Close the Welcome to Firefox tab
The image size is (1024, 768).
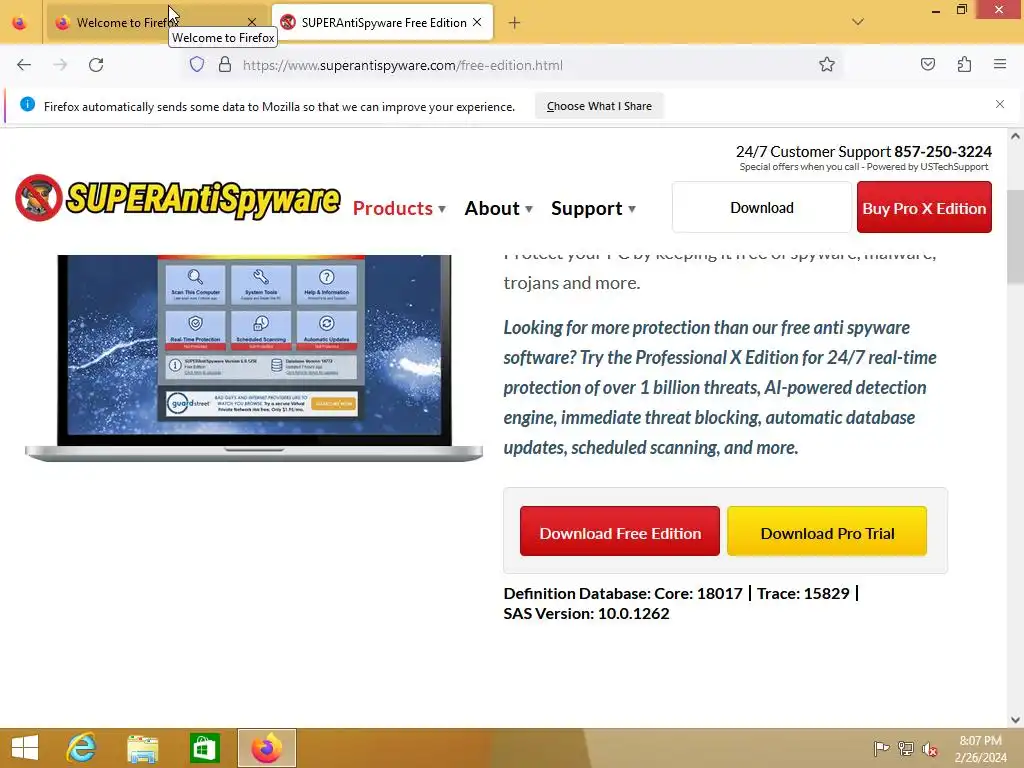pyautogui.click(x=252, y=22)
